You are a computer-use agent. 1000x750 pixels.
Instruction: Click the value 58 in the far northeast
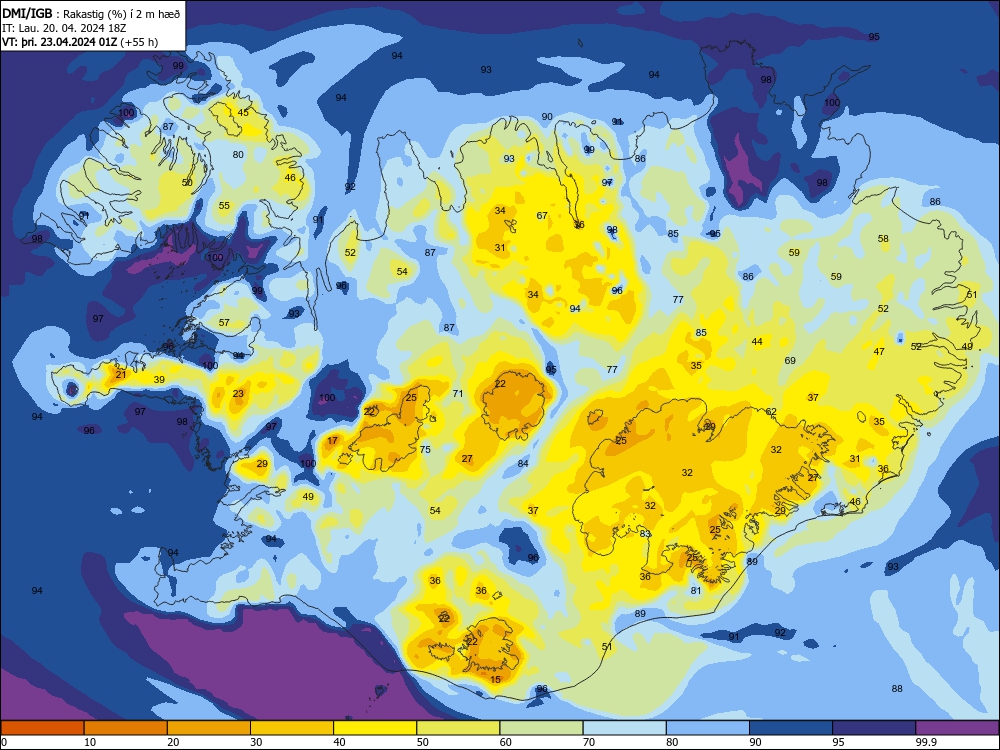[x=883, y=239]
